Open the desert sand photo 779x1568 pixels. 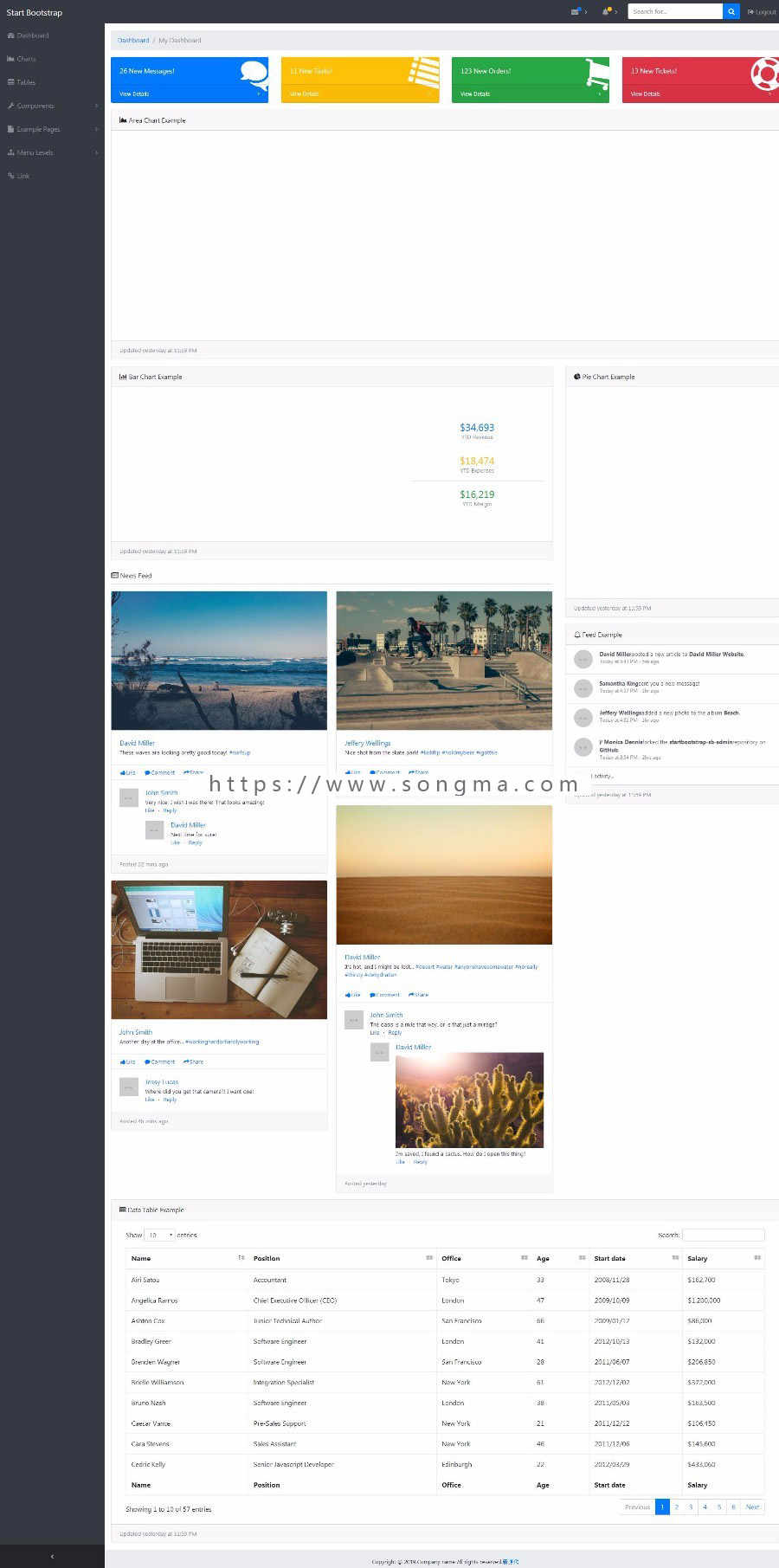tap(444, 874)
